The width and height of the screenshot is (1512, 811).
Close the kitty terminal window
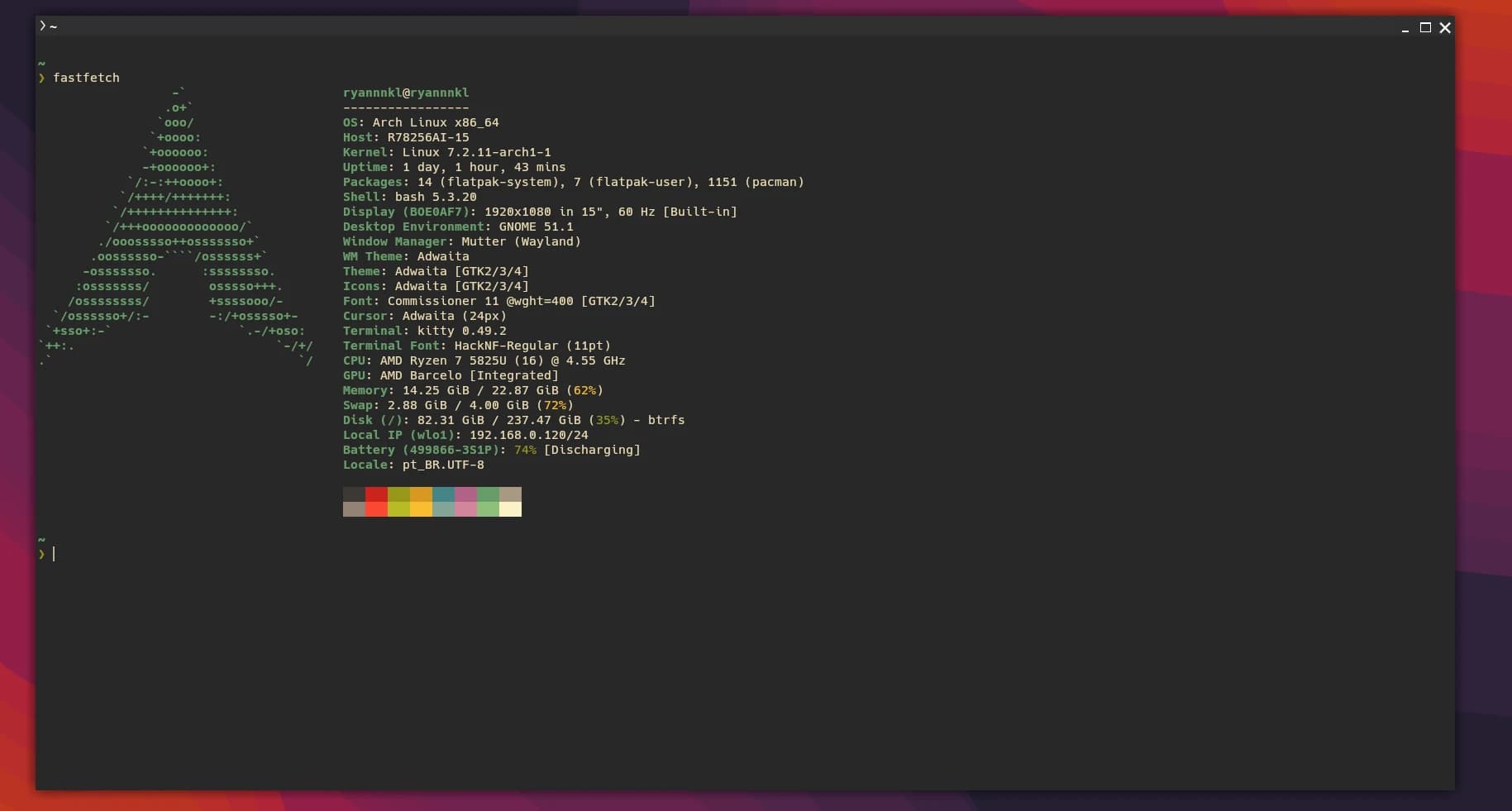[x=1445, y=27]
